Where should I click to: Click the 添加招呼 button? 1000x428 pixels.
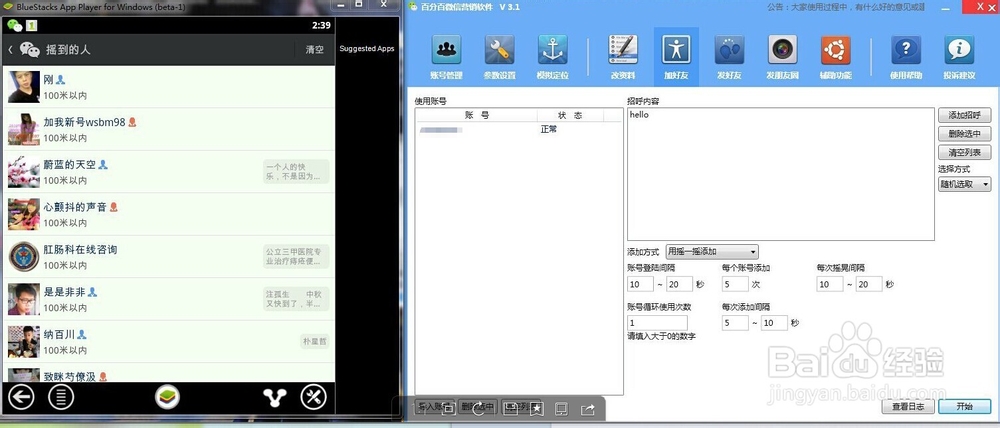click(964, 115)
